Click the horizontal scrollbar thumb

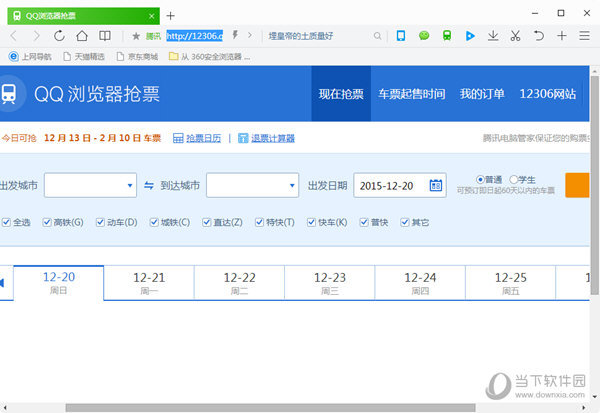(x=270, y=408)
